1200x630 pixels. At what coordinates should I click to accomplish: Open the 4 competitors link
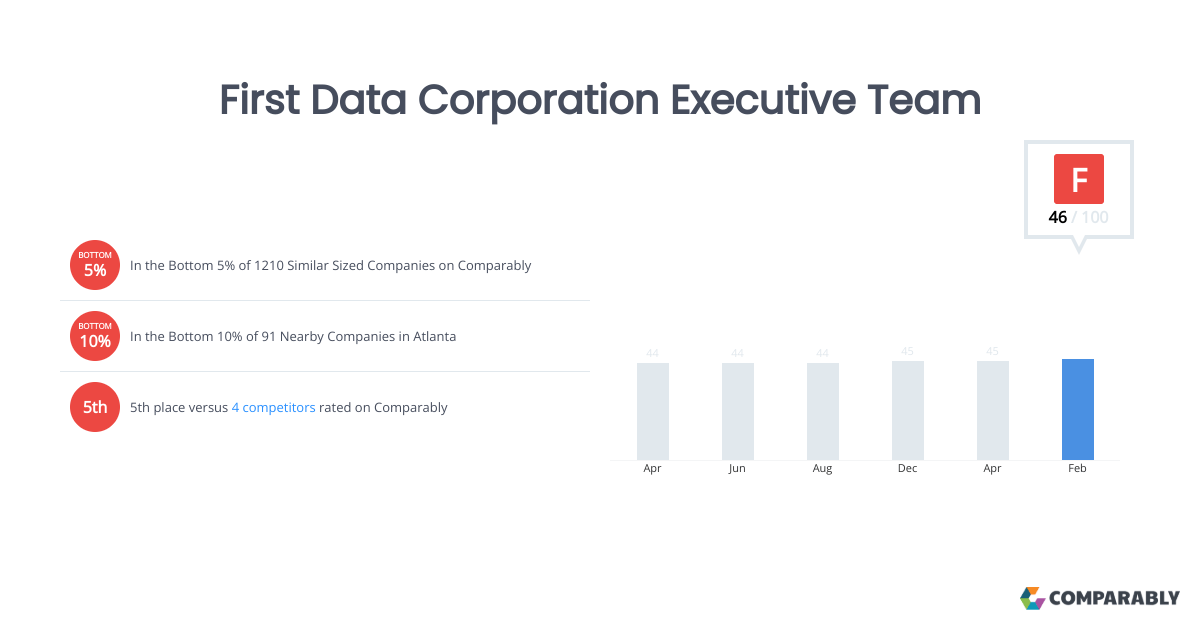tap(273, 408)
